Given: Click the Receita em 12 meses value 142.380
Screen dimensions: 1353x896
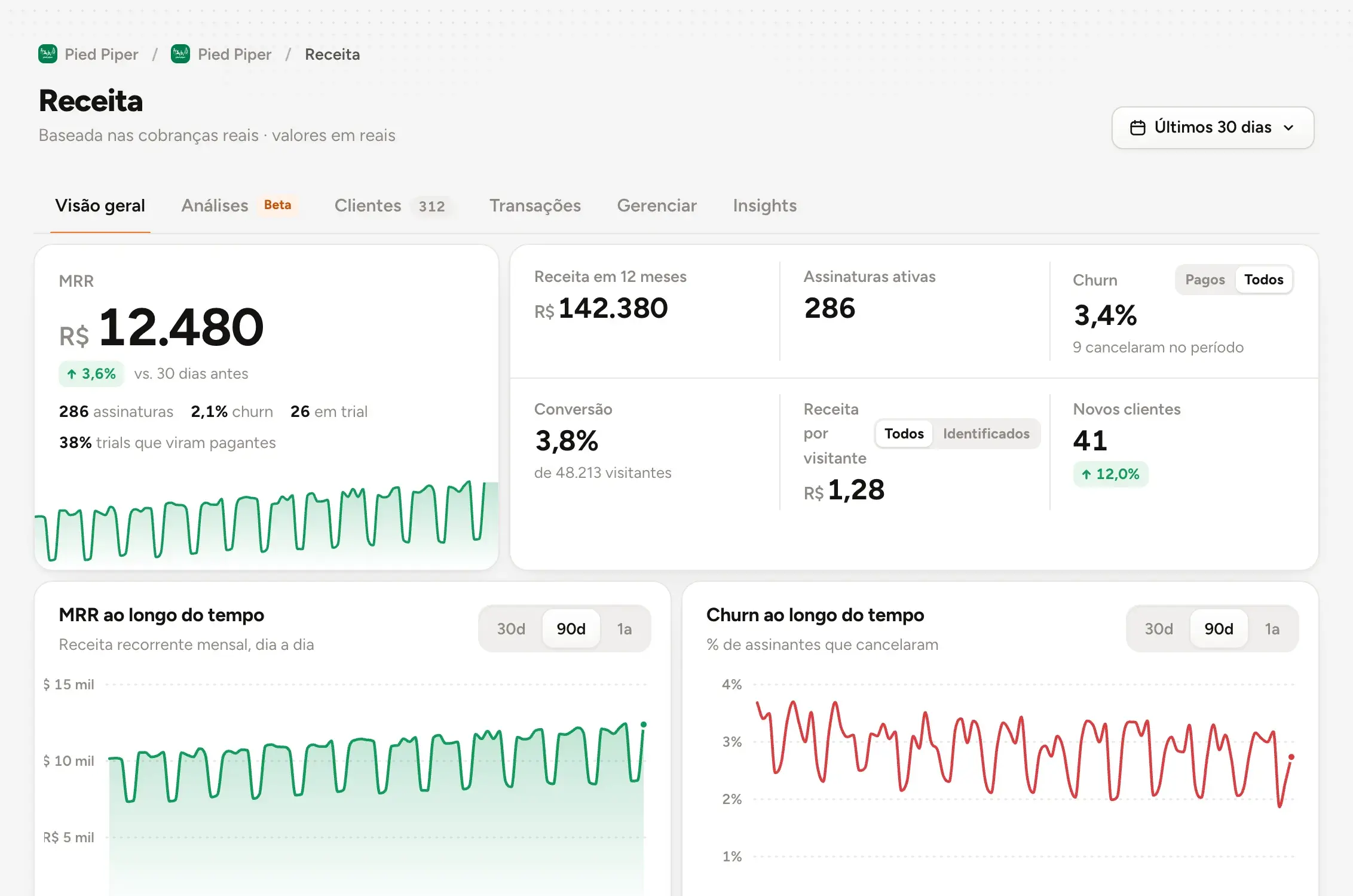Looking at the screenshot, I should click(613, 308).
